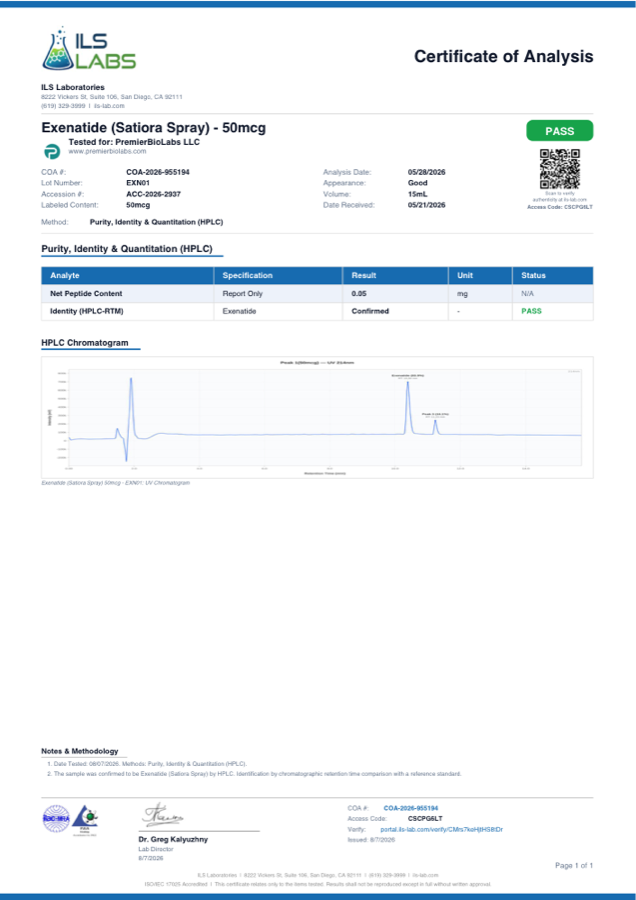The height and width of the screenshot is (900, 636).
Task: Click the ils-lab.com address in header
Action: (x=109, y=106)
